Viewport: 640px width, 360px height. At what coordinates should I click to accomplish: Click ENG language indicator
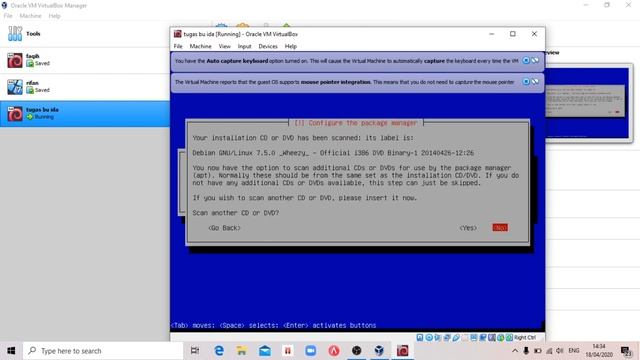574,351
